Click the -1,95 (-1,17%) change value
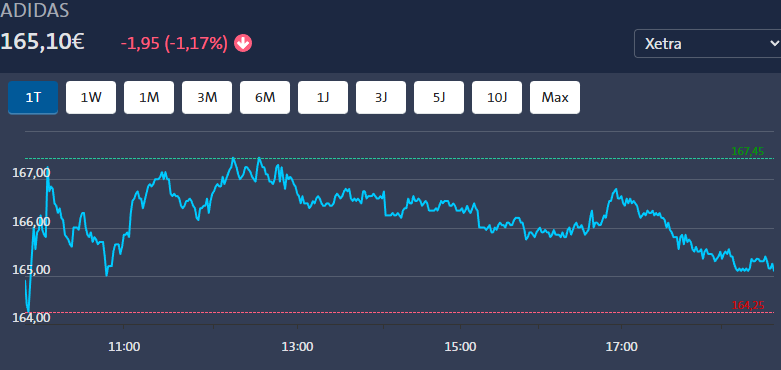 click(x=174, y=44)
